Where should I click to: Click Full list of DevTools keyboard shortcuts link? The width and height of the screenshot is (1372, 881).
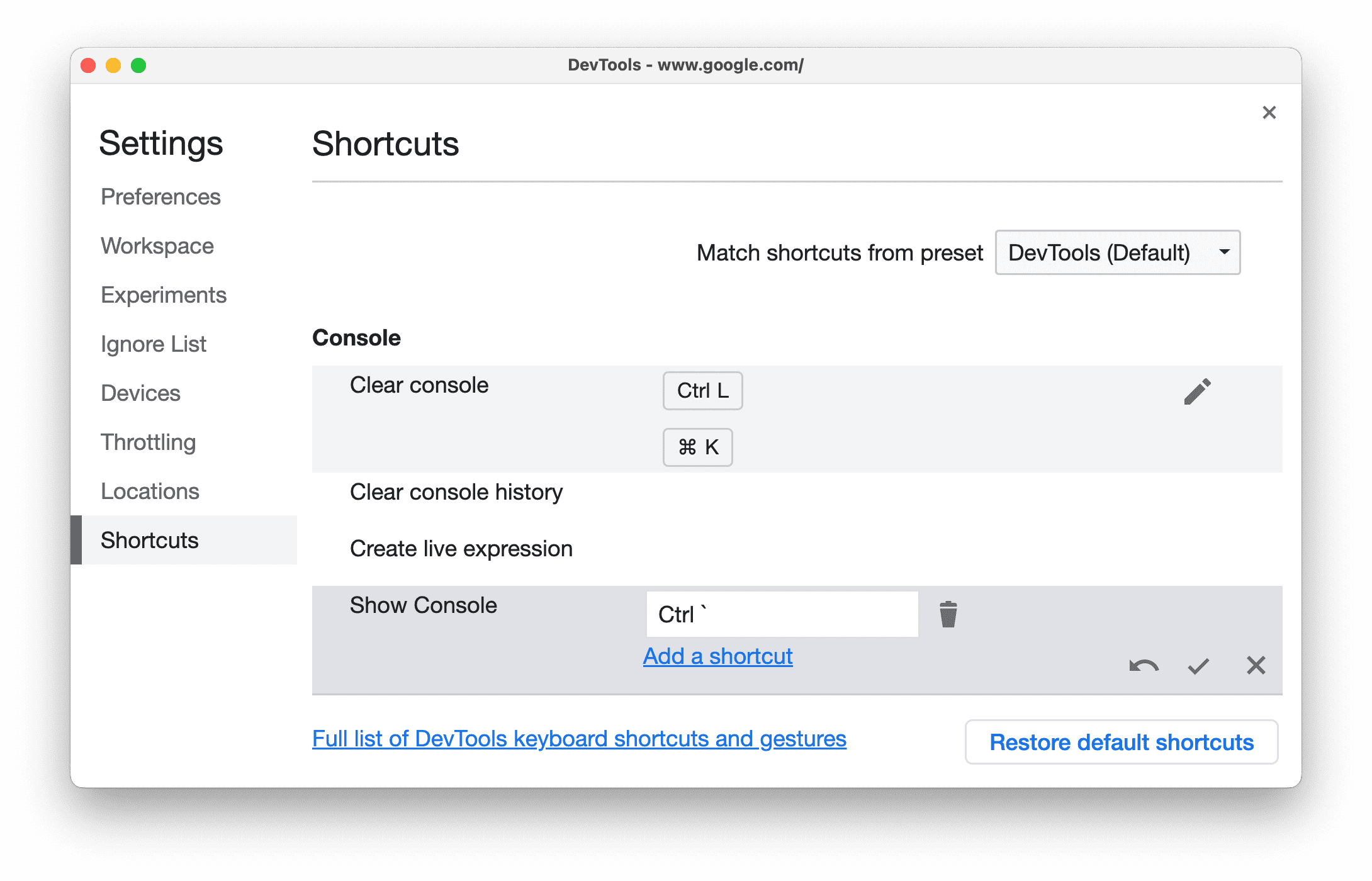coord(578,740)
